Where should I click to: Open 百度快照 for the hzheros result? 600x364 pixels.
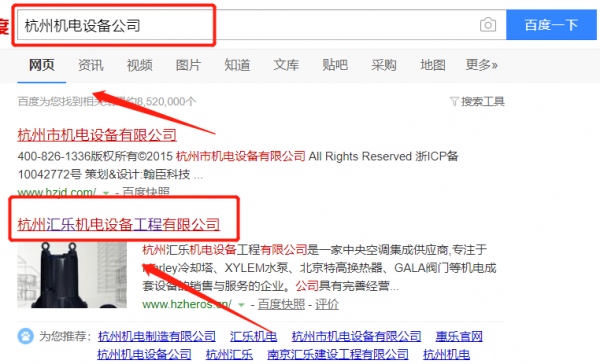pyautogui.click(x=281, y=305)
